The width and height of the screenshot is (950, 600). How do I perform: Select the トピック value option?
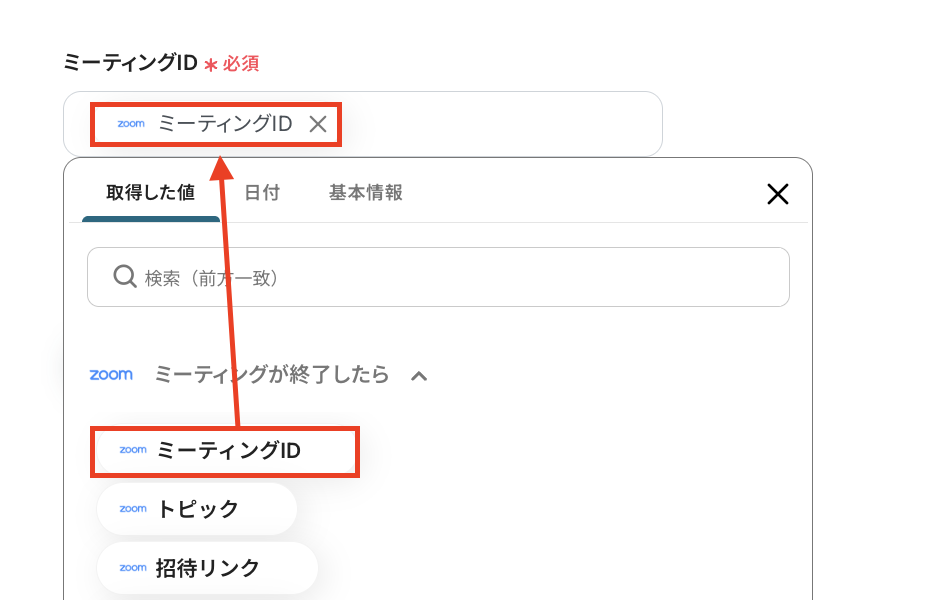(x=198, y=509)
